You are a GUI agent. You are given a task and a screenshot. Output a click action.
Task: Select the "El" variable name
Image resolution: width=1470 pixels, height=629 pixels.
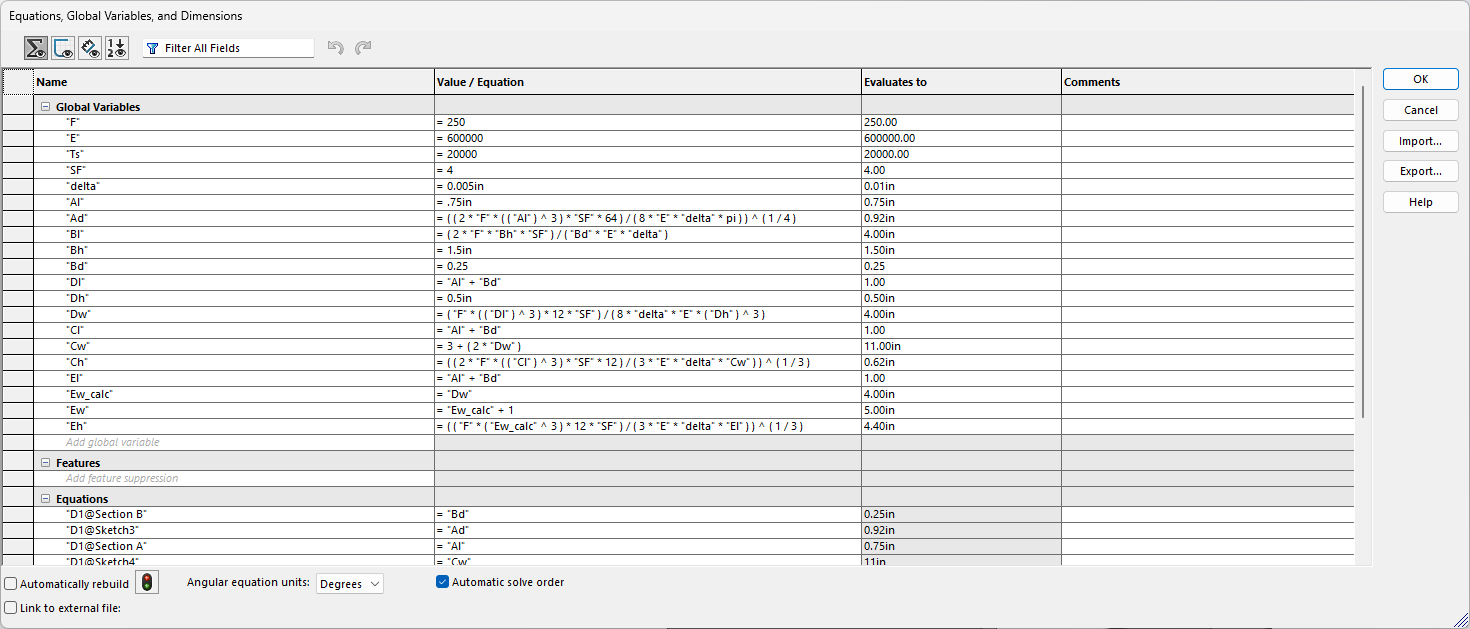74,378
